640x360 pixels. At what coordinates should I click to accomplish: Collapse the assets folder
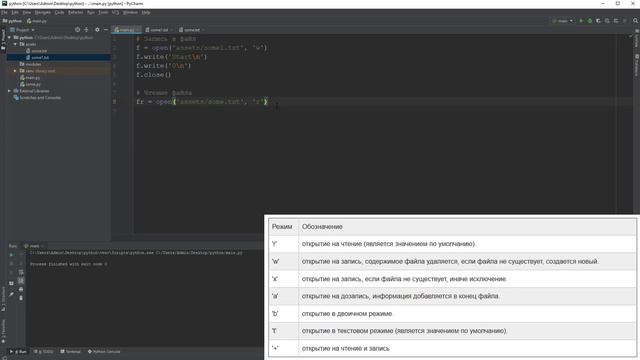[x=16, y=44]
